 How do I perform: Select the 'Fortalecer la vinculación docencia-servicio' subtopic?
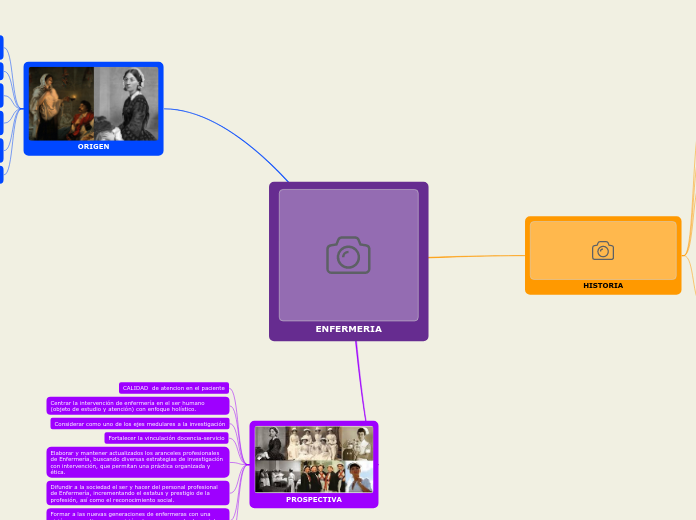(x=166, y=438)
